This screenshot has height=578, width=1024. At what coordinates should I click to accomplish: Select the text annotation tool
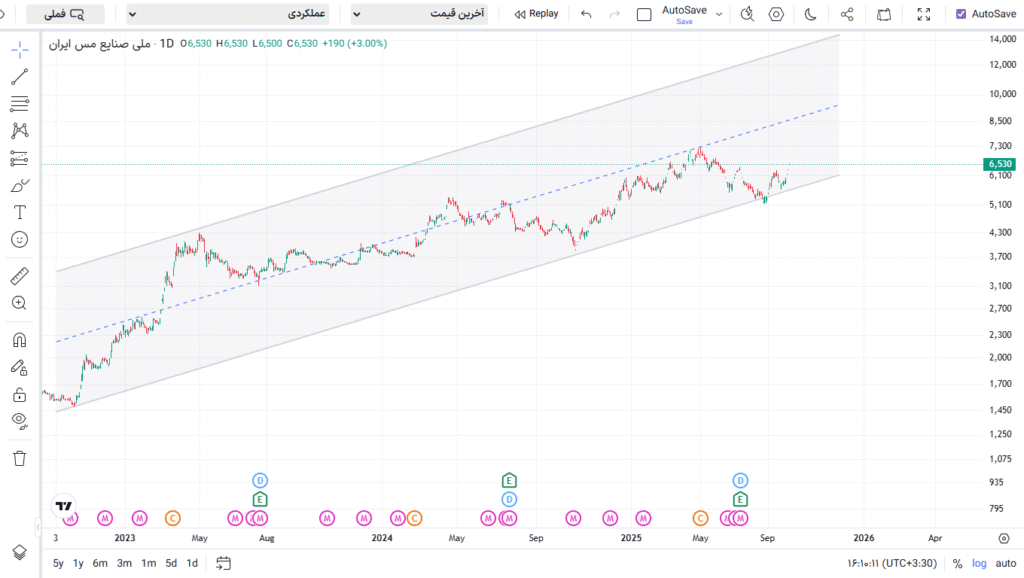click(x=19, y=212)
